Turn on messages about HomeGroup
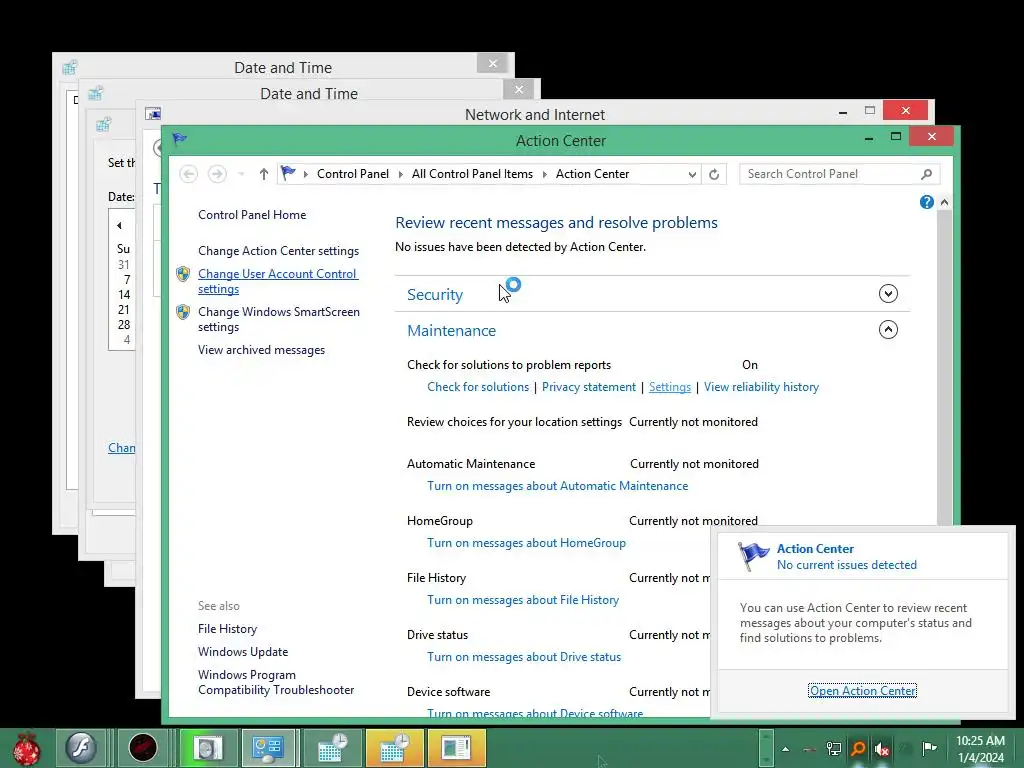This screenshot has height=768, width=1024. (x=526, y=543)
